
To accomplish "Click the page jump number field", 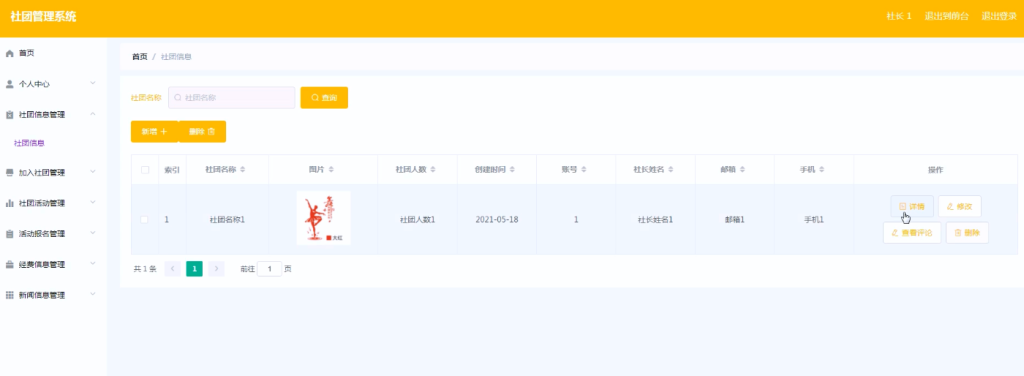I will point(269,269).
